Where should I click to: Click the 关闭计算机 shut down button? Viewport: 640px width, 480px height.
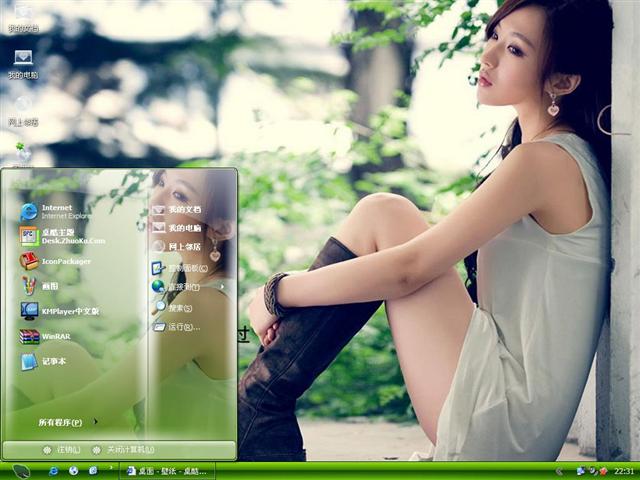pos(123,450)
